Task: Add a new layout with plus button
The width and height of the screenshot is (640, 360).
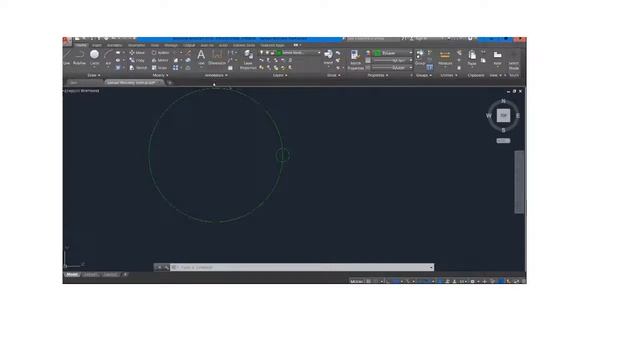Action: pyautogui.click(x=125, y=275)
